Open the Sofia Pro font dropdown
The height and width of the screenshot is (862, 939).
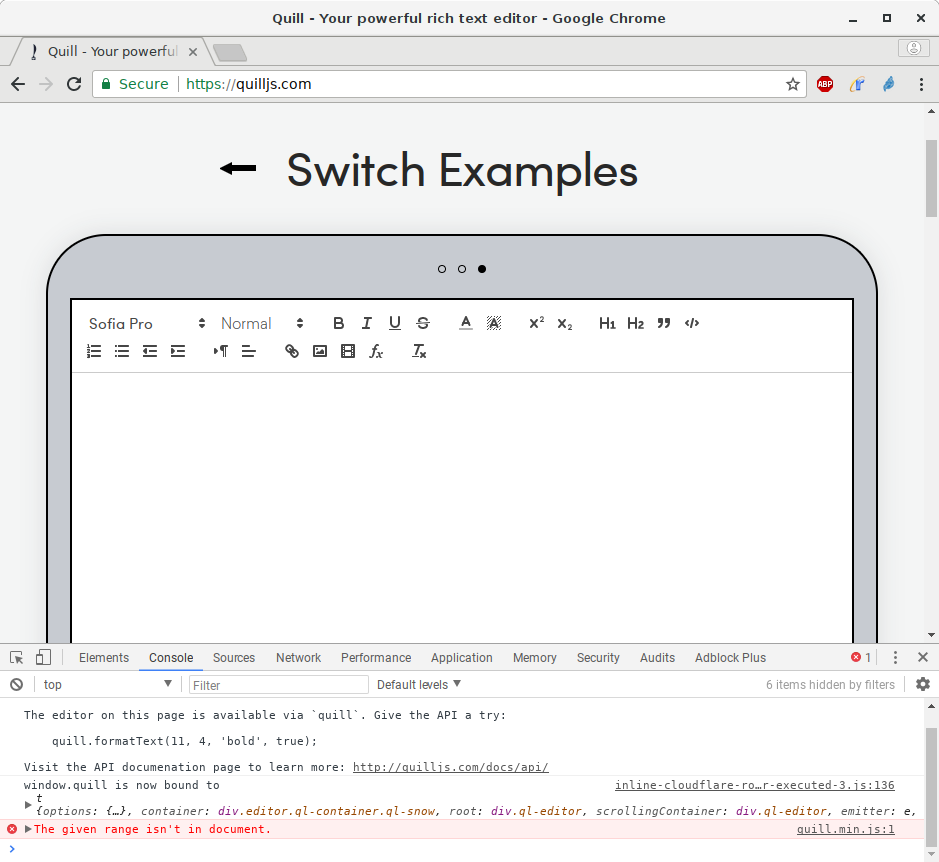147,323
